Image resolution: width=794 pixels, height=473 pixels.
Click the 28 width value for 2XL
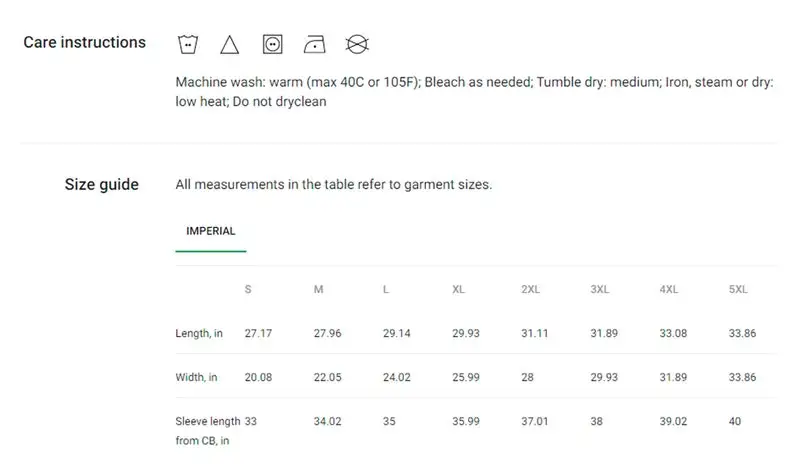pos(527,377)
